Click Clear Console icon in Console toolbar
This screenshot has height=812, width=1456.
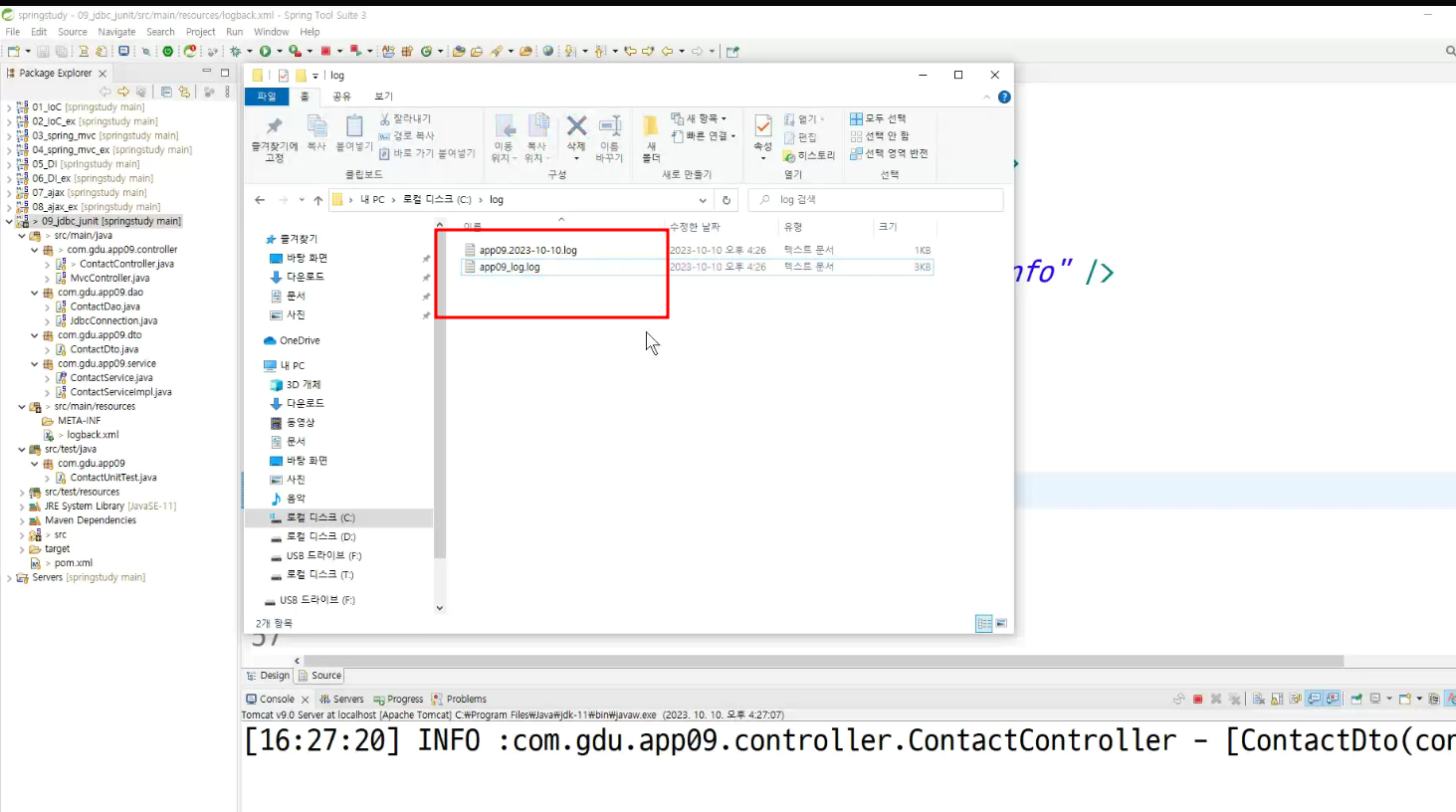pos(1259,699)
